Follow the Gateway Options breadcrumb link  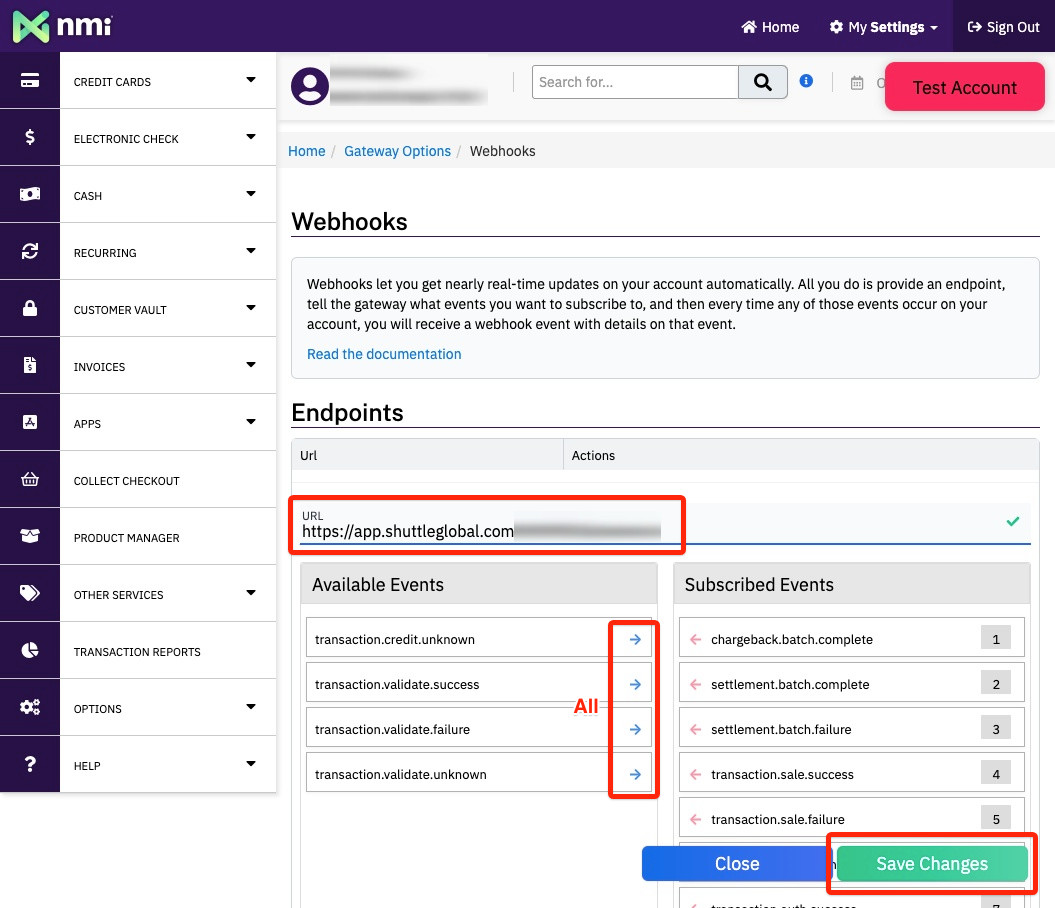coord(398,151)
